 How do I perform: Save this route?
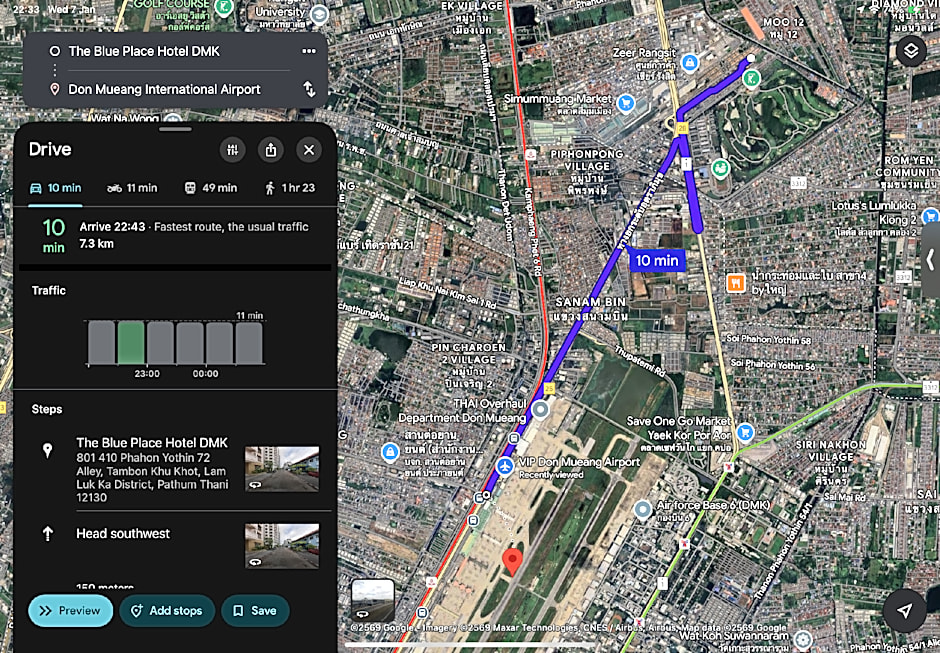pos(255,610)
